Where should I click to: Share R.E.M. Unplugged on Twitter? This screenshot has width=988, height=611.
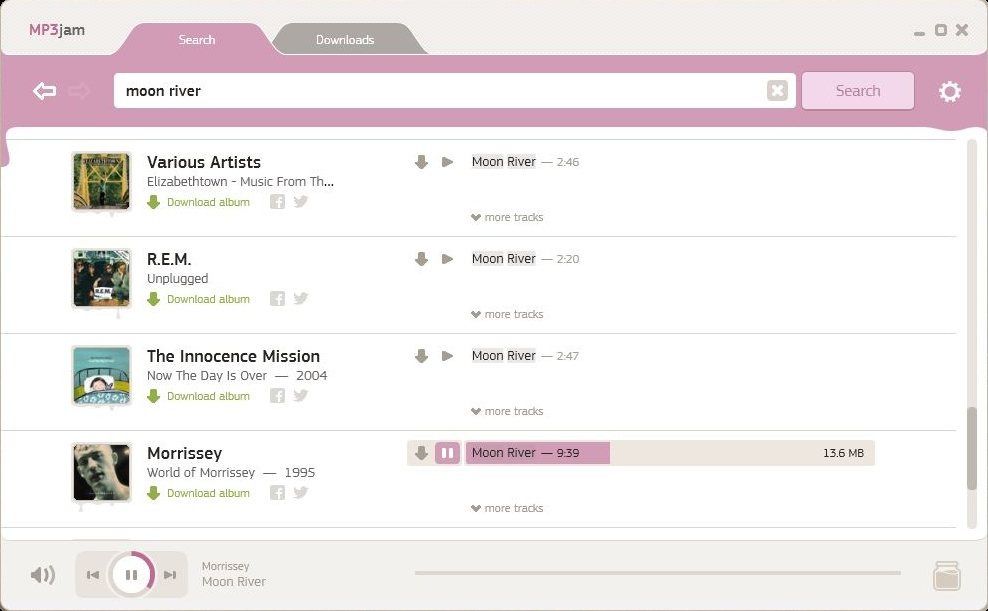301,299
